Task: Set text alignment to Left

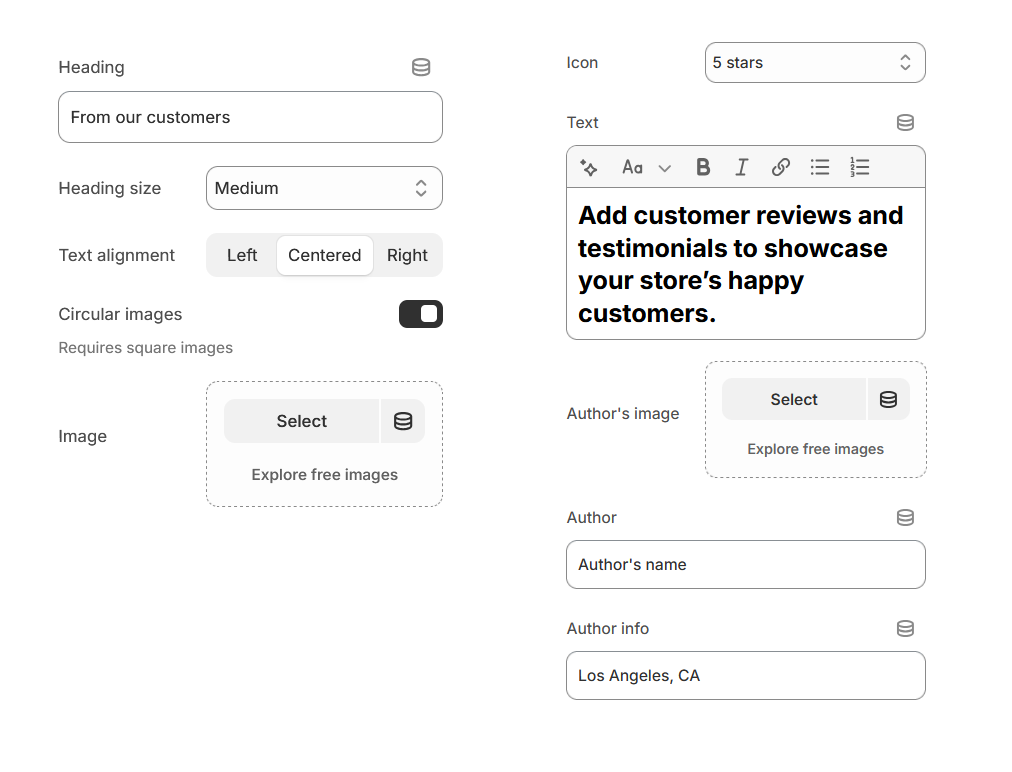Action: coord(241,255)
